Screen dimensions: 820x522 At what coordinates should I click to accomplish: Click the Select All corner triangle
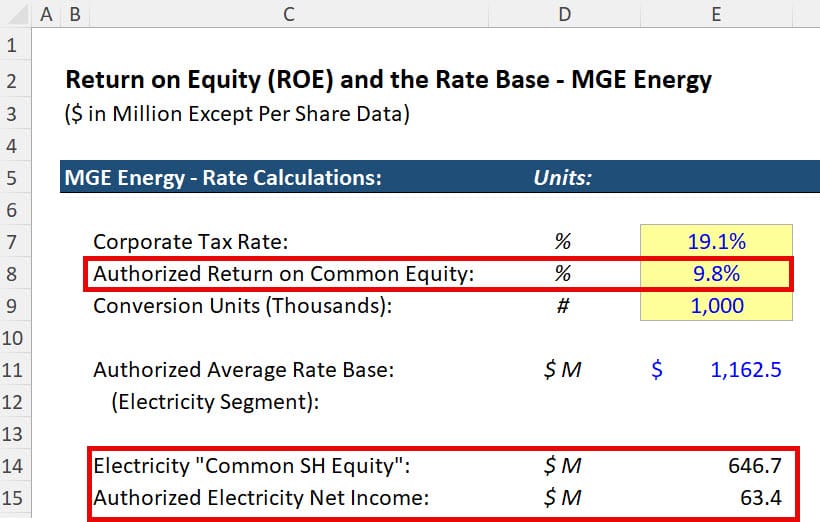[x=16, y=14]
